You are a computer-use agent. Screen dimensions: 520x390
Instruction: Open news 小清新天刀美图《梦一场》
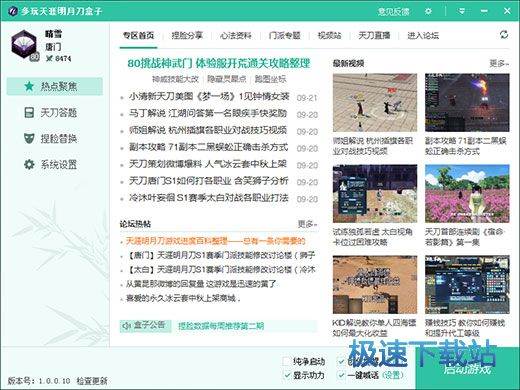tap(209, 97)
